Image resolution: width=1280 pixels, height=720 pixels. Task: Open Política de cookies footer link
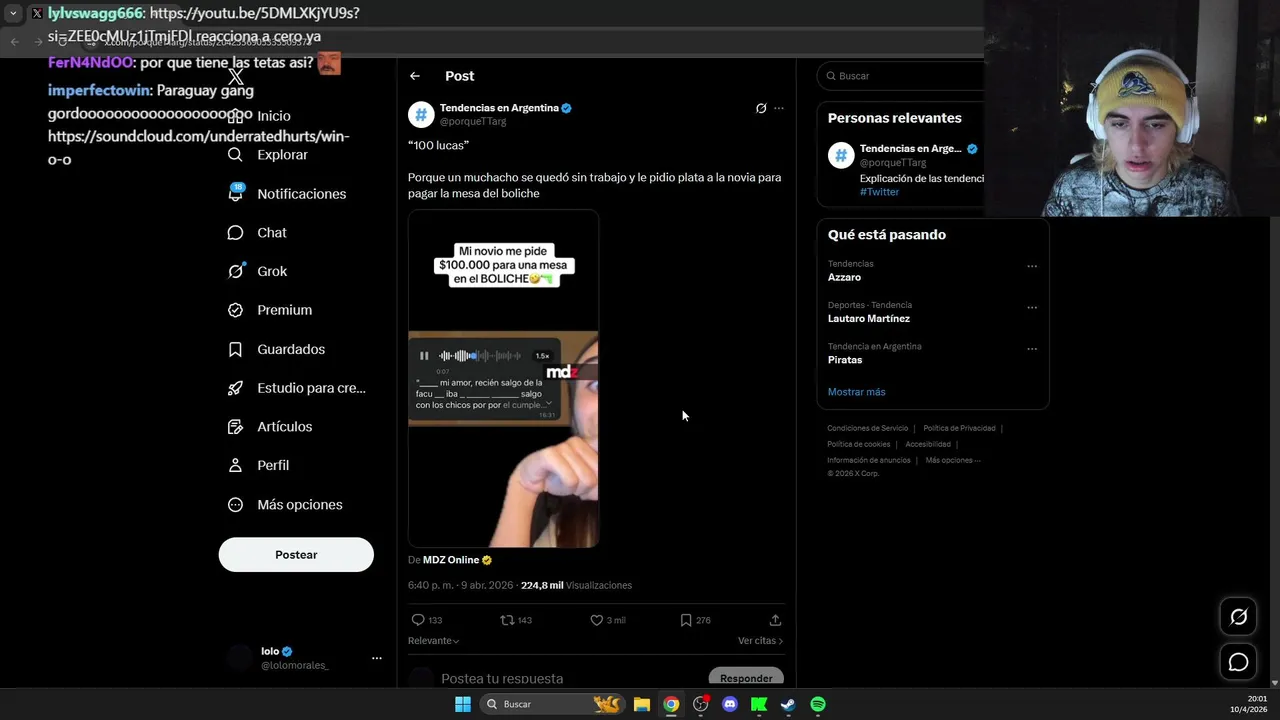point(859,444)
